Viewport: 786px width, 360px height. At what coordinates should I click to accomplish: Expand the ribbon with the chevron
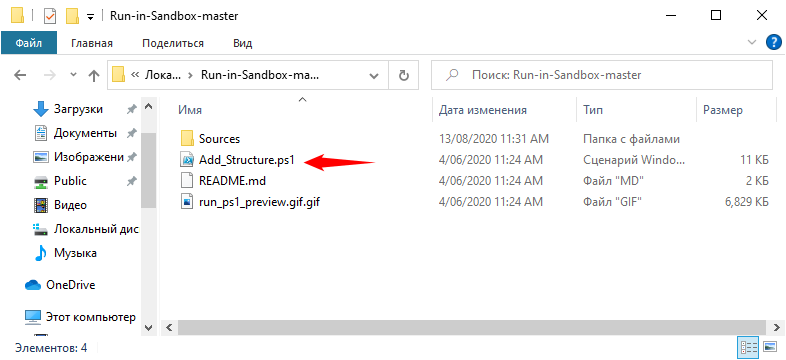point(752,43)
